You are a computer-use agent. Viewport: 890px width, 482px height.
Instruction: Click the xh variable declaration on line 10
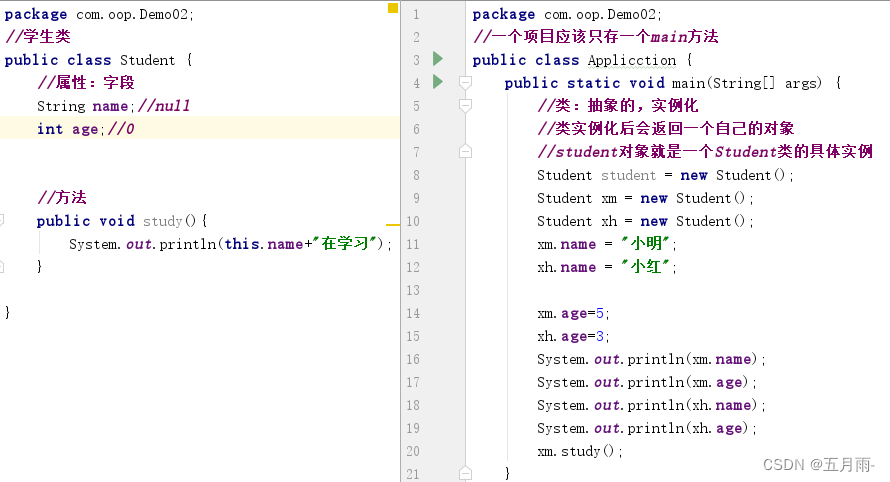click(609, 221)
